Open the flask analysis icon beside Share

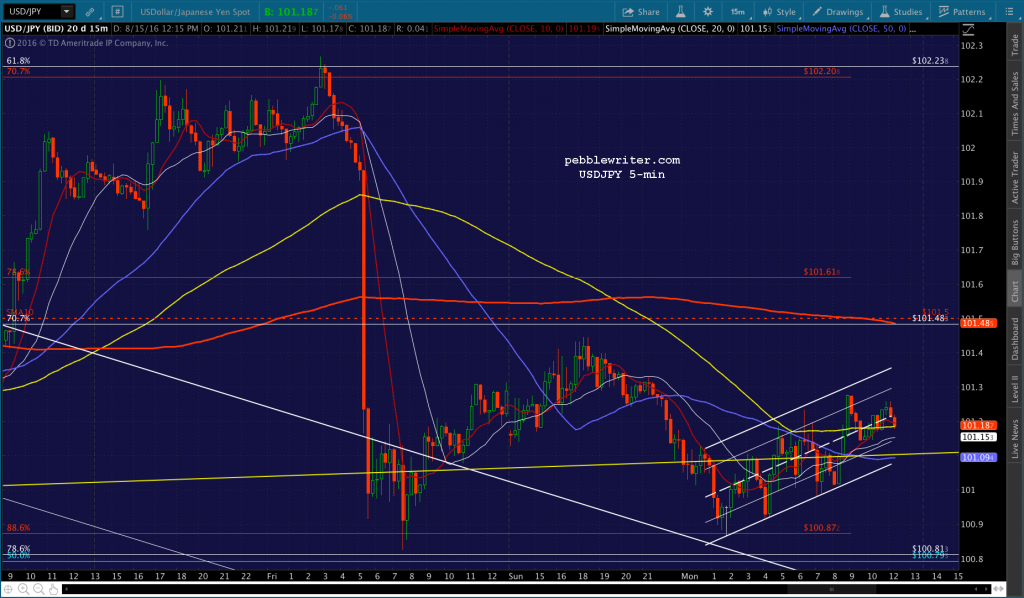[x=680, y=12]
